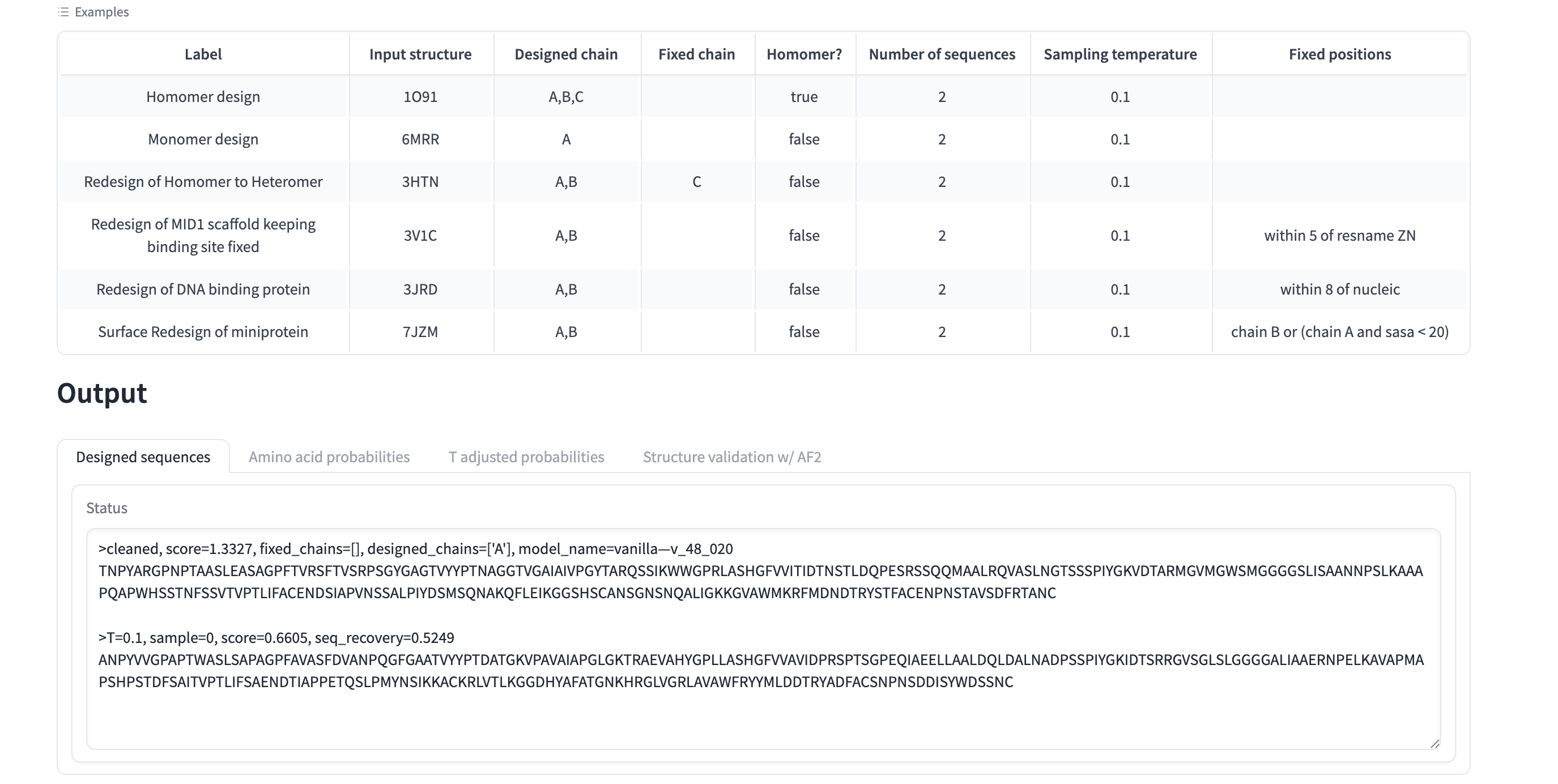Select the MID1 scaffold redesign example
Screen dimensions: 1558x784
pyautogui.click(x=203, y=235)
